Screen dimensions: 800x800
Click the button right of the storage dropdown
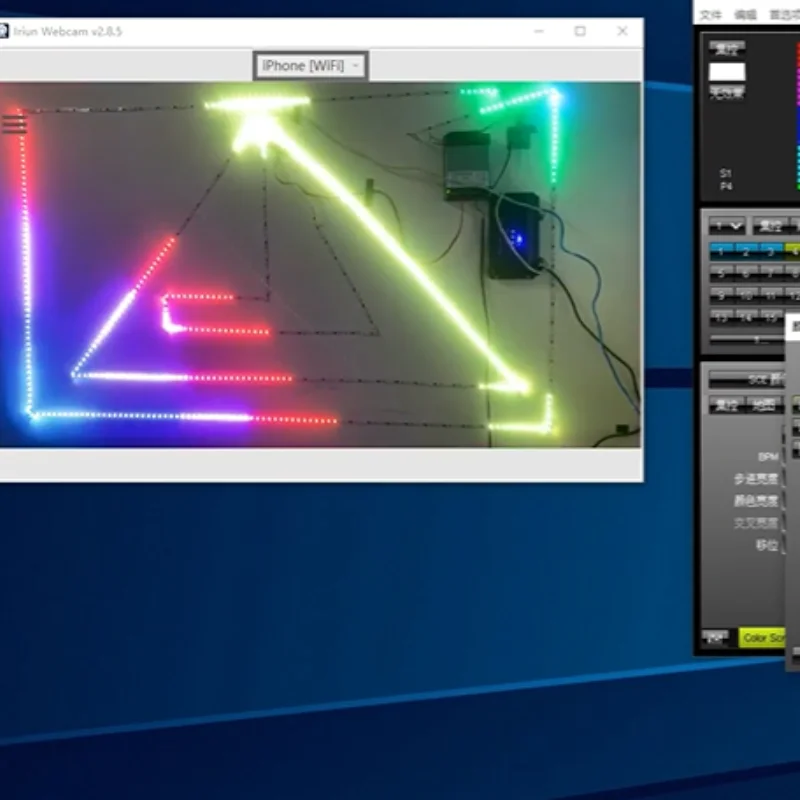click(770, 226)
